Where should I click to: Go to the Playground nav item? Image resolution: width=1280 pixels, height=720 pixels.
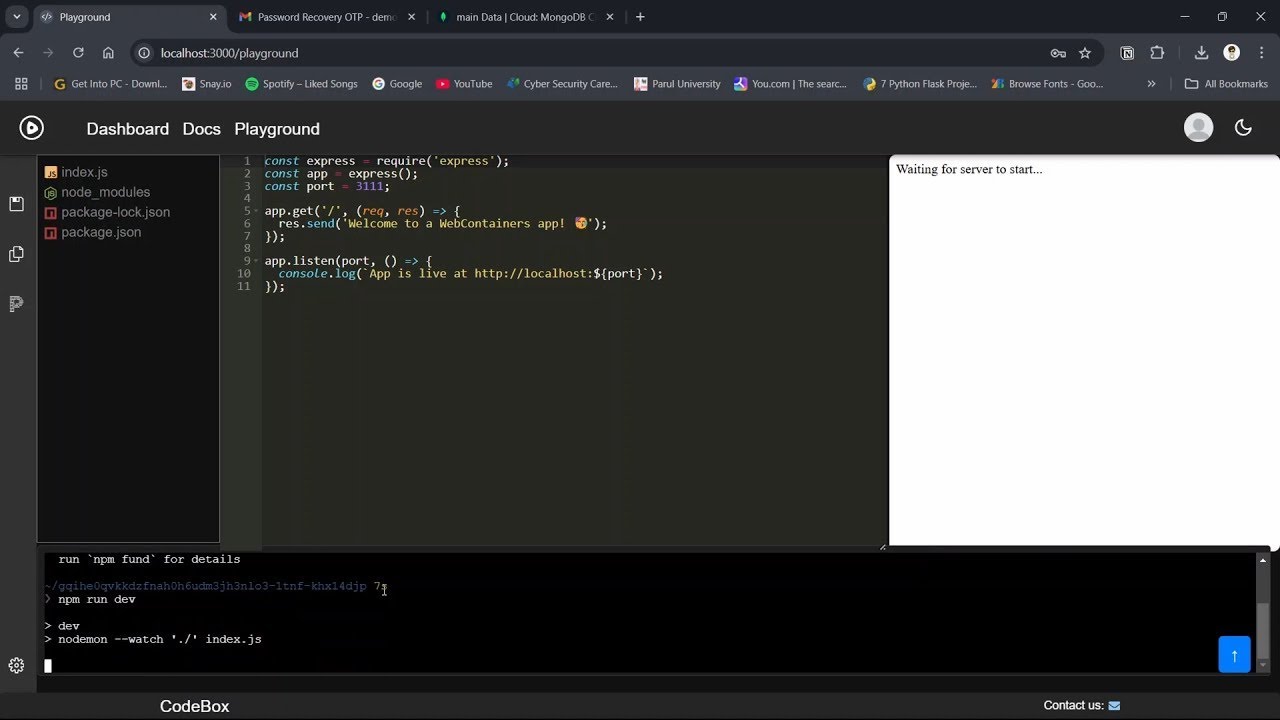pyautogui.click(x=277, y=129)
